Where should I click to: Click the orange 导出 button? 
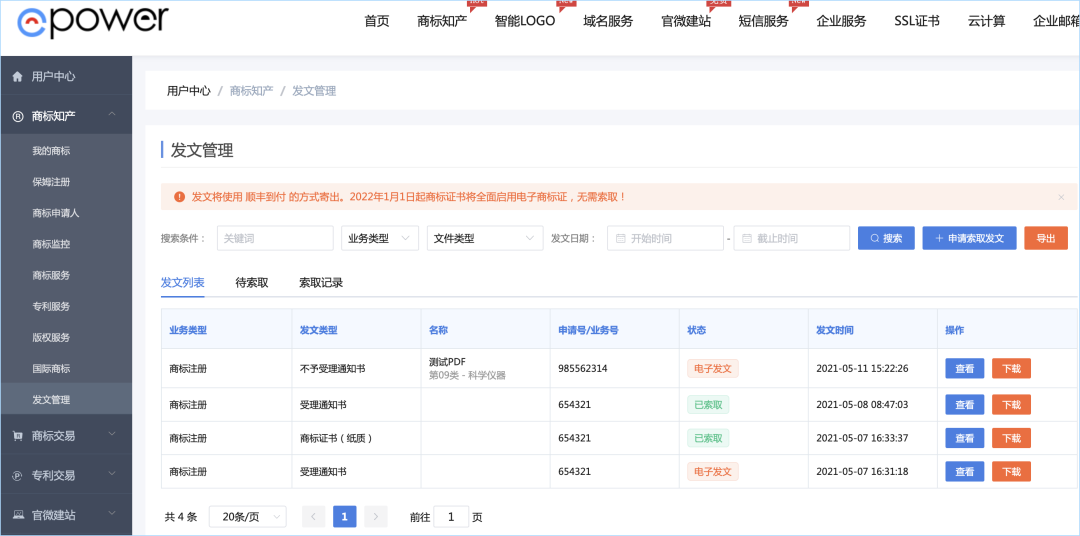[1046, 238]
